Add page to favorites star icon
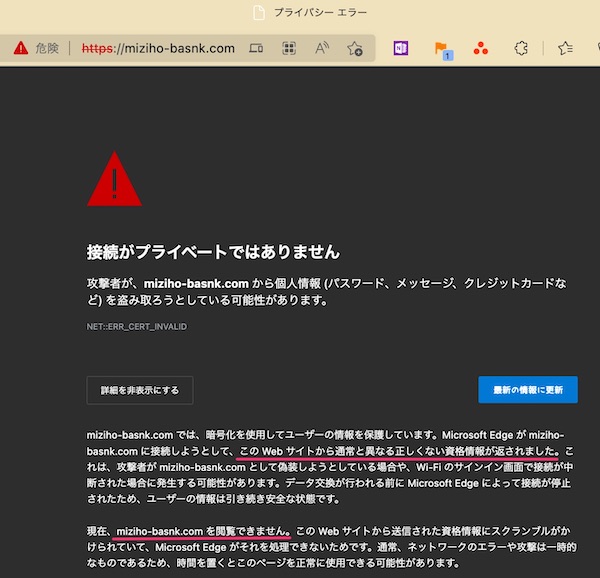 (355, 49)
